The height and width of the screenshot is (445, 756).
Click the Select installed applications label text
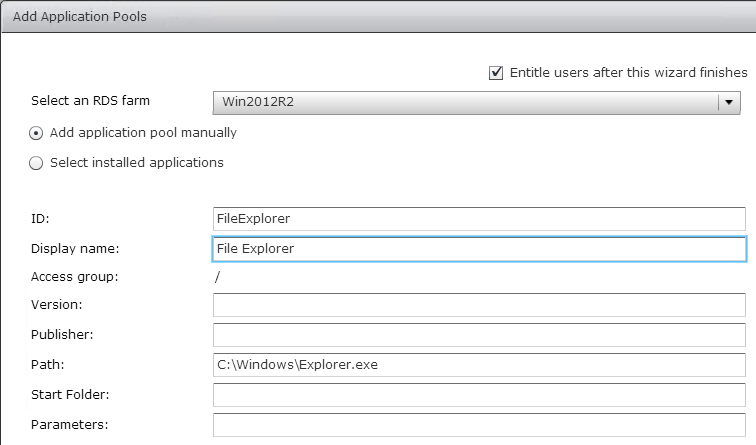pos(137,162)
